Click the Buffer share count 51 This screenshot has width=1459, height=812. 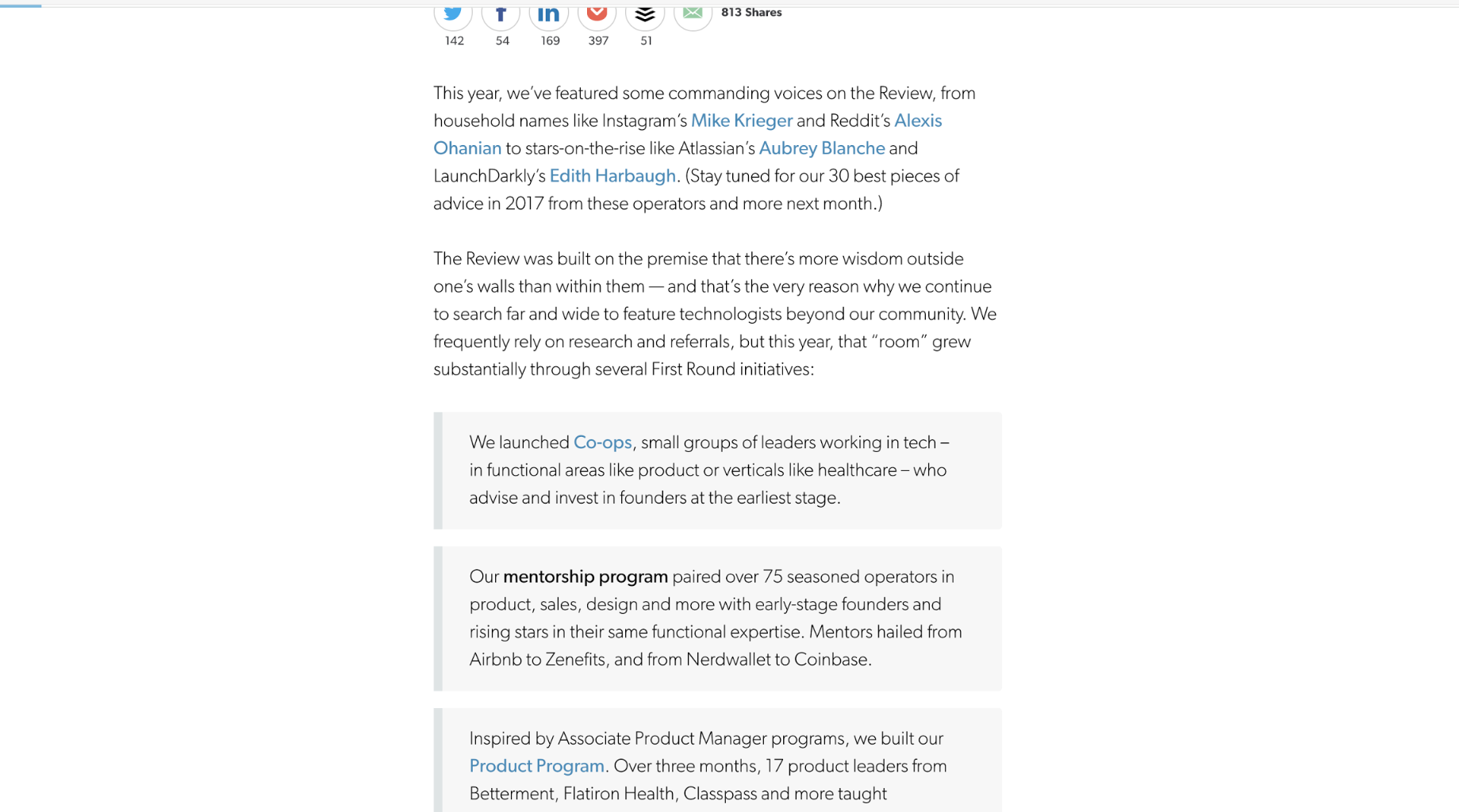(x=646, y=40)
